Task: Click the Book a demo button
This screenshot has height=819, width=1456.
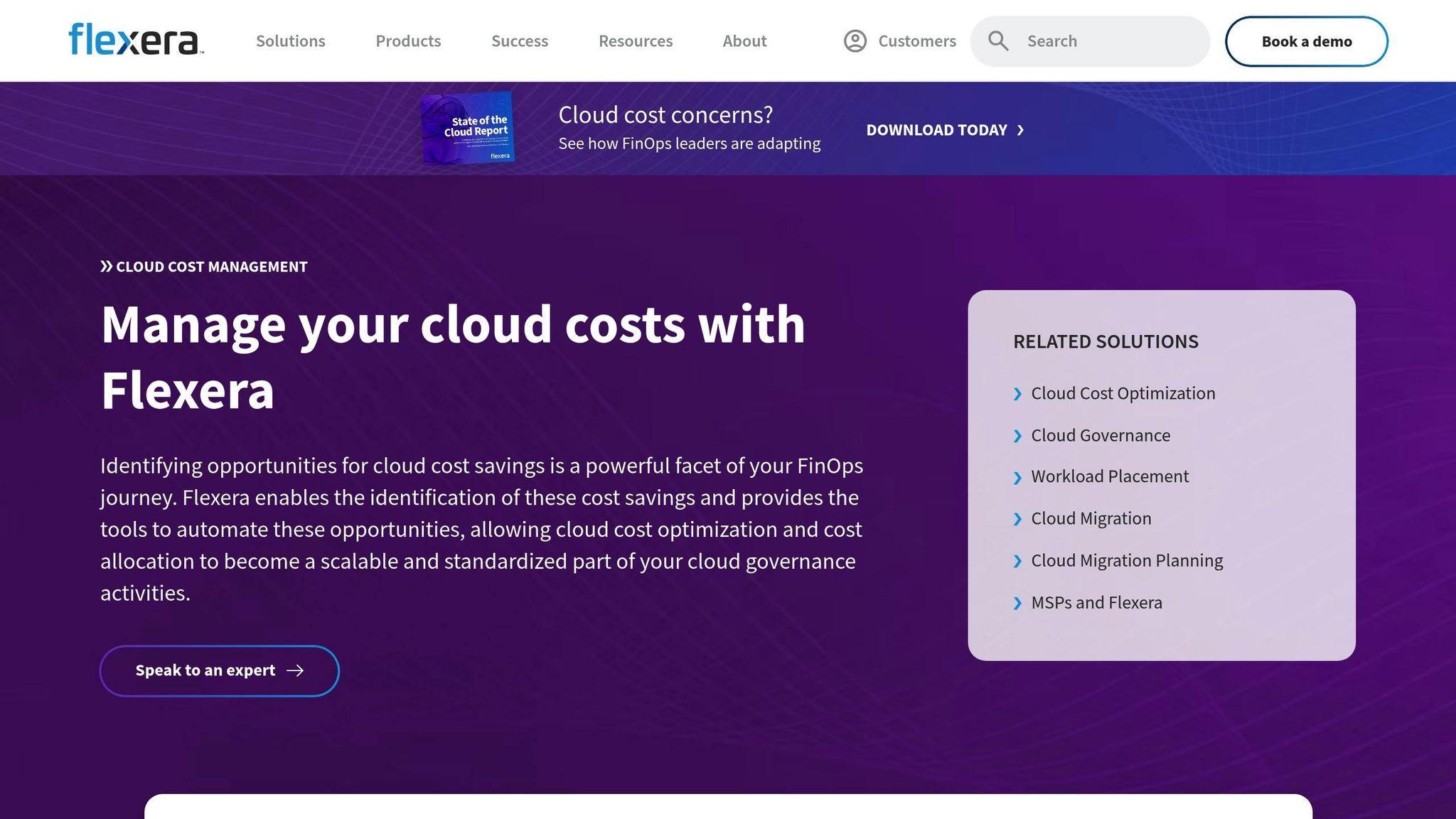Action: (x=1307, y=41)
